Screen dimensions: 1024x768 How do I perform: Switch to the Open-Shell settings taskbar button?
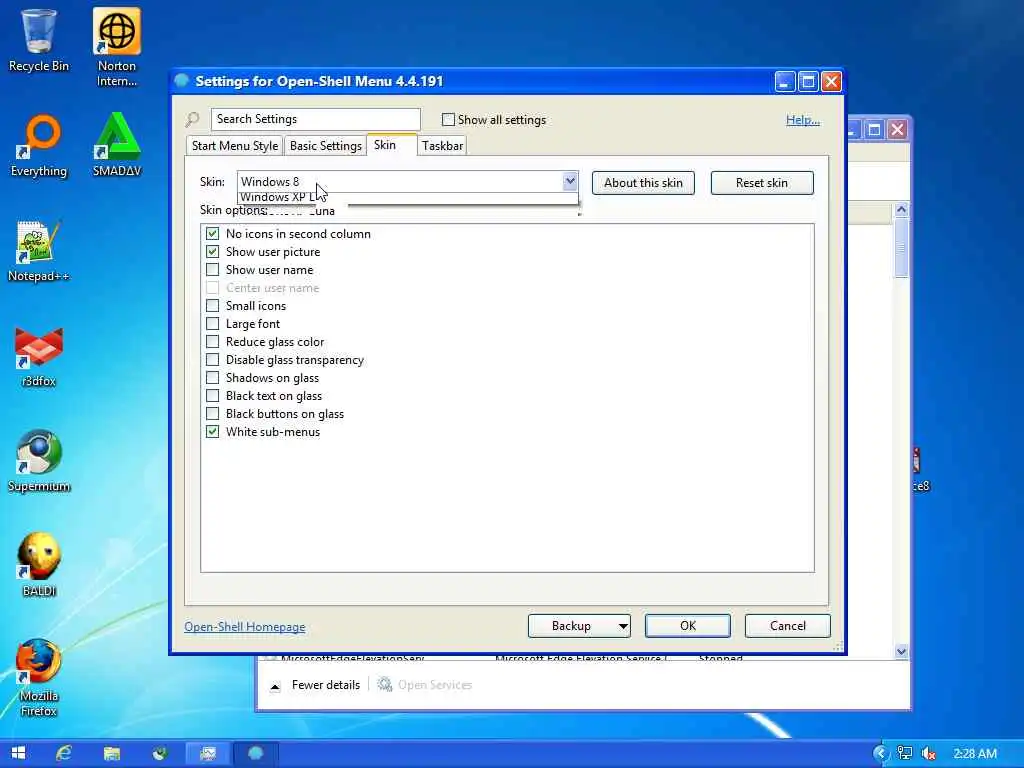click(255, 753)
